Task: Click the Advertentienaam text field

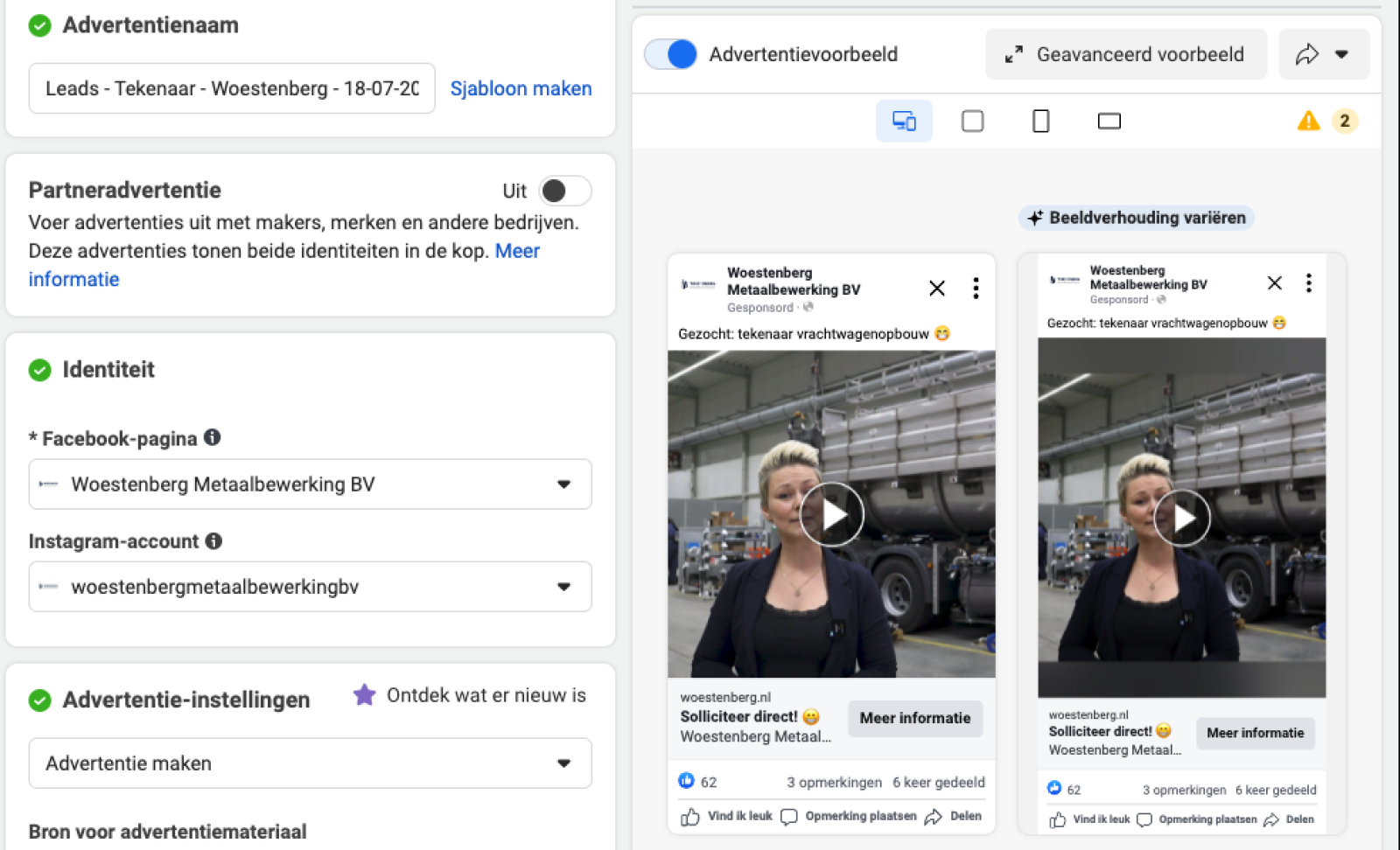Action: tap(232, 88)
